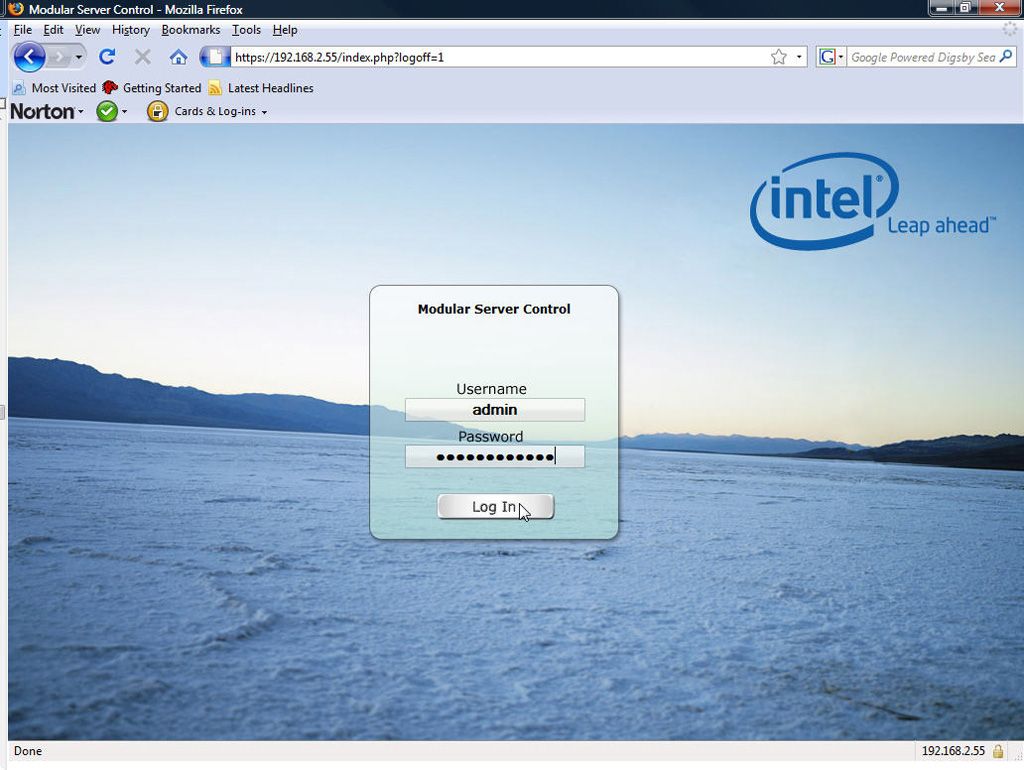Image resolution: width=1024 pixels, height=770 pixels.
Task: Click the Norton green status check icon
Action: point(108,111)
